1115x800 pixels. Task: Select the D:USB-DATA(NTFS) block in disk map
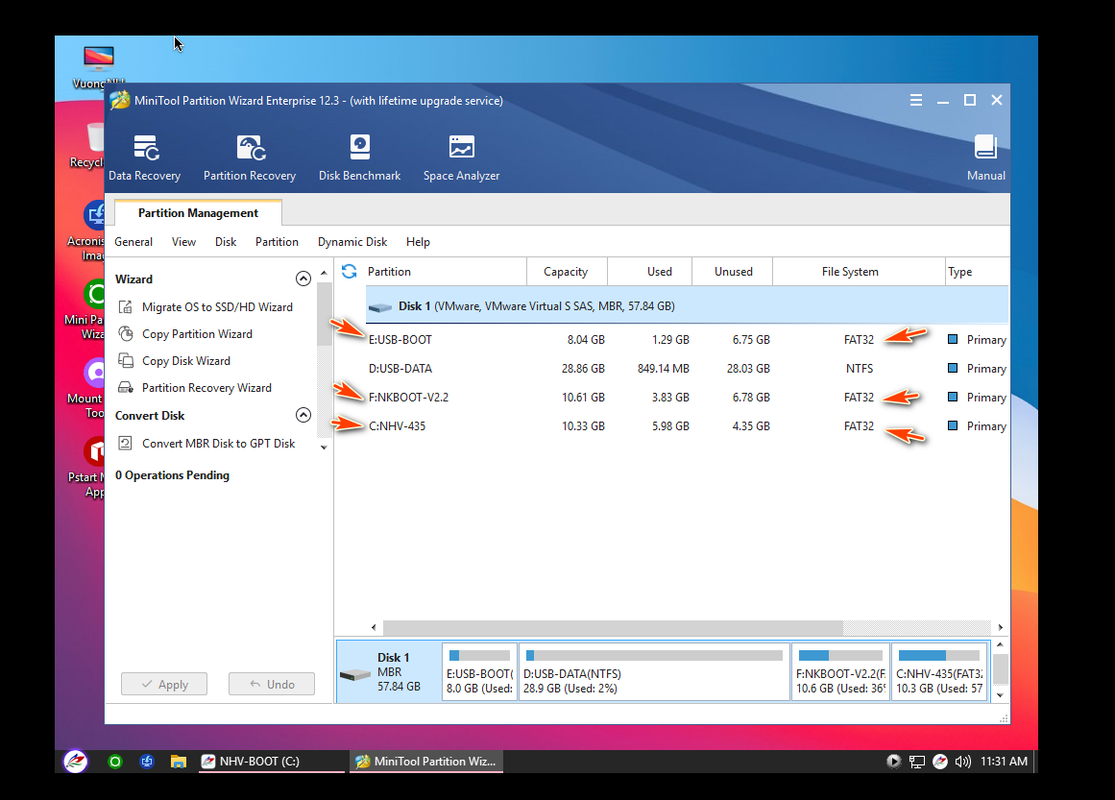click(655, 673)
